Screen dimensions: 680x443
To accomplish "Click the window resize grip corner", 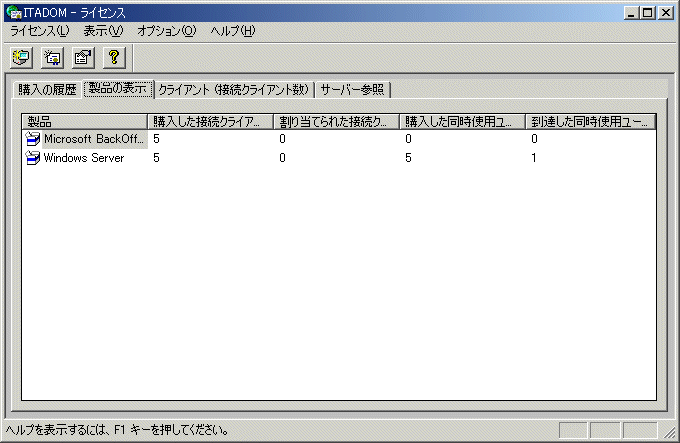I will tap(670, 431).
